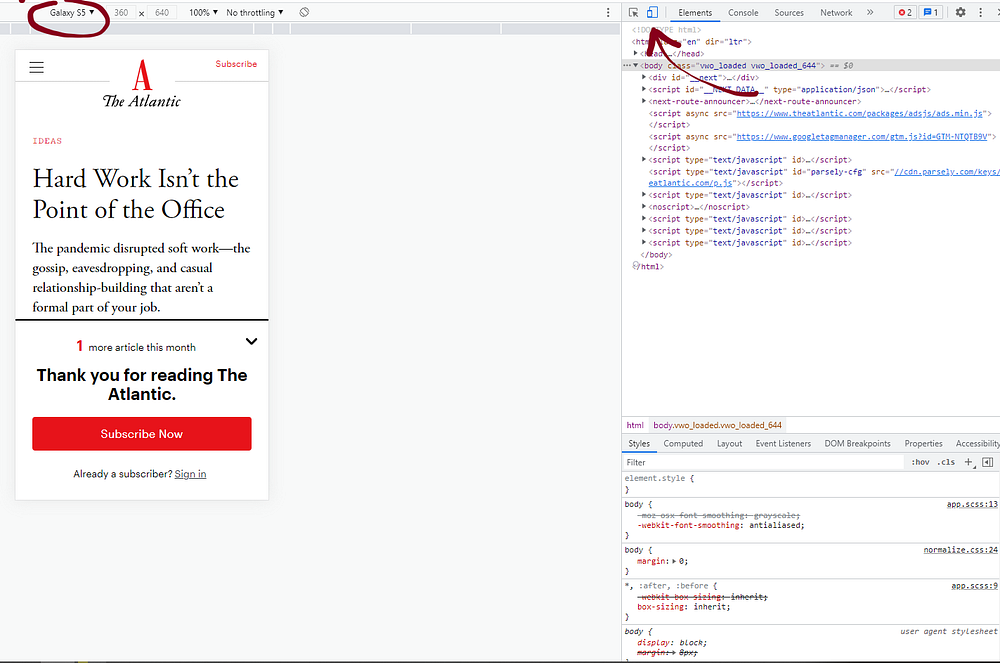Select the closing </body> tag row
The image size is (1000, 663).
click(656, 255)
